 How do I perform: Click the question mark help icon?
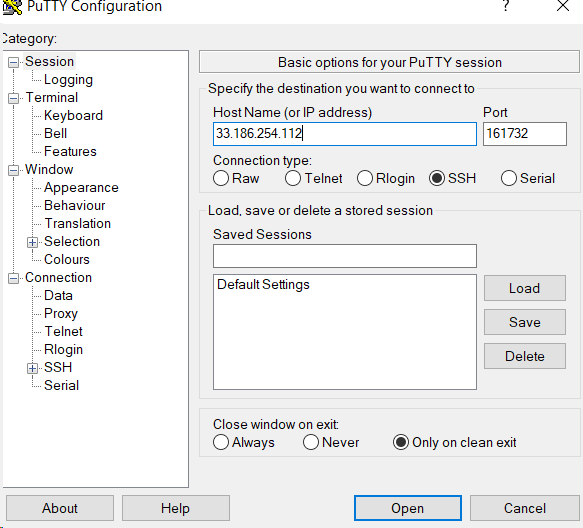[505, 6]
